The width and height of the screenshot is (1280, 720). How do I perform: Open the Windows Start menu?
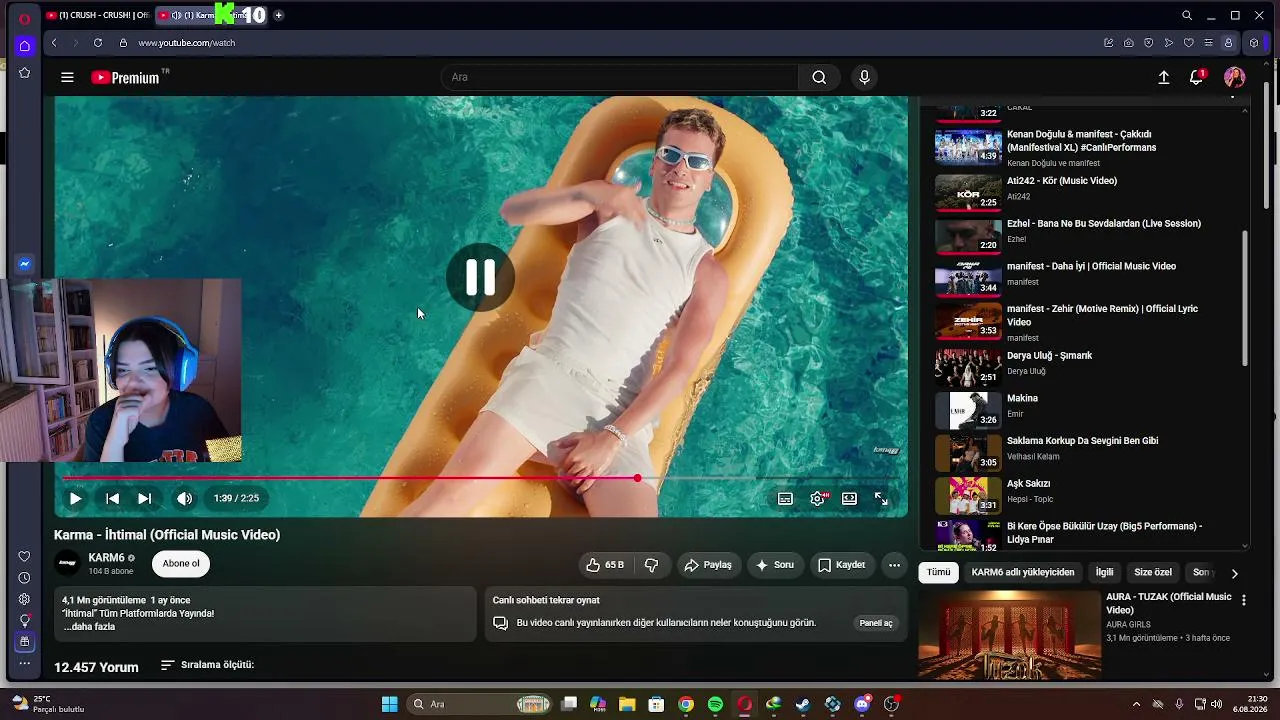pos(390,704)
